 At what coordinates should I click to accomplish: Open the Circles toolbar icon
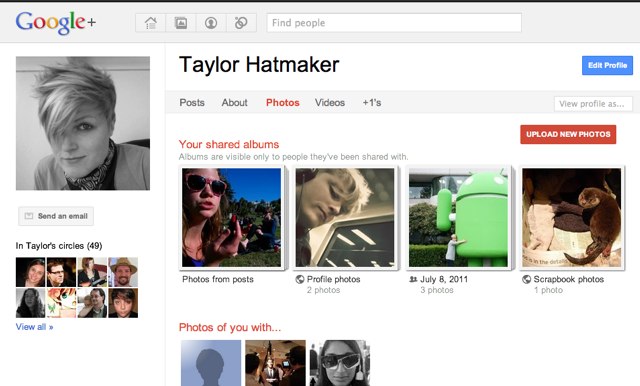(x=241, y=23)
